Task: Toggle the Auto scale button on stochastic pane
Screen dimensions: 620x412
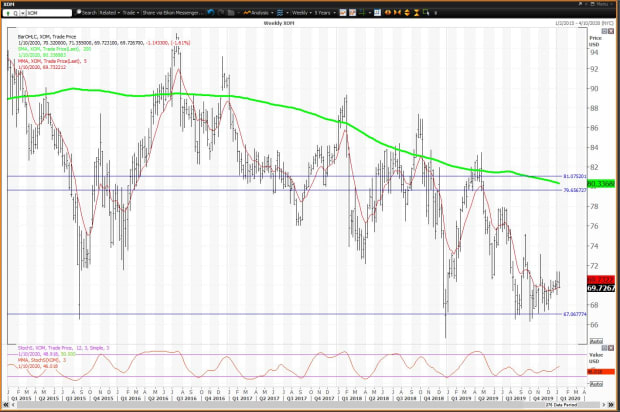Action: pos(594,382)
